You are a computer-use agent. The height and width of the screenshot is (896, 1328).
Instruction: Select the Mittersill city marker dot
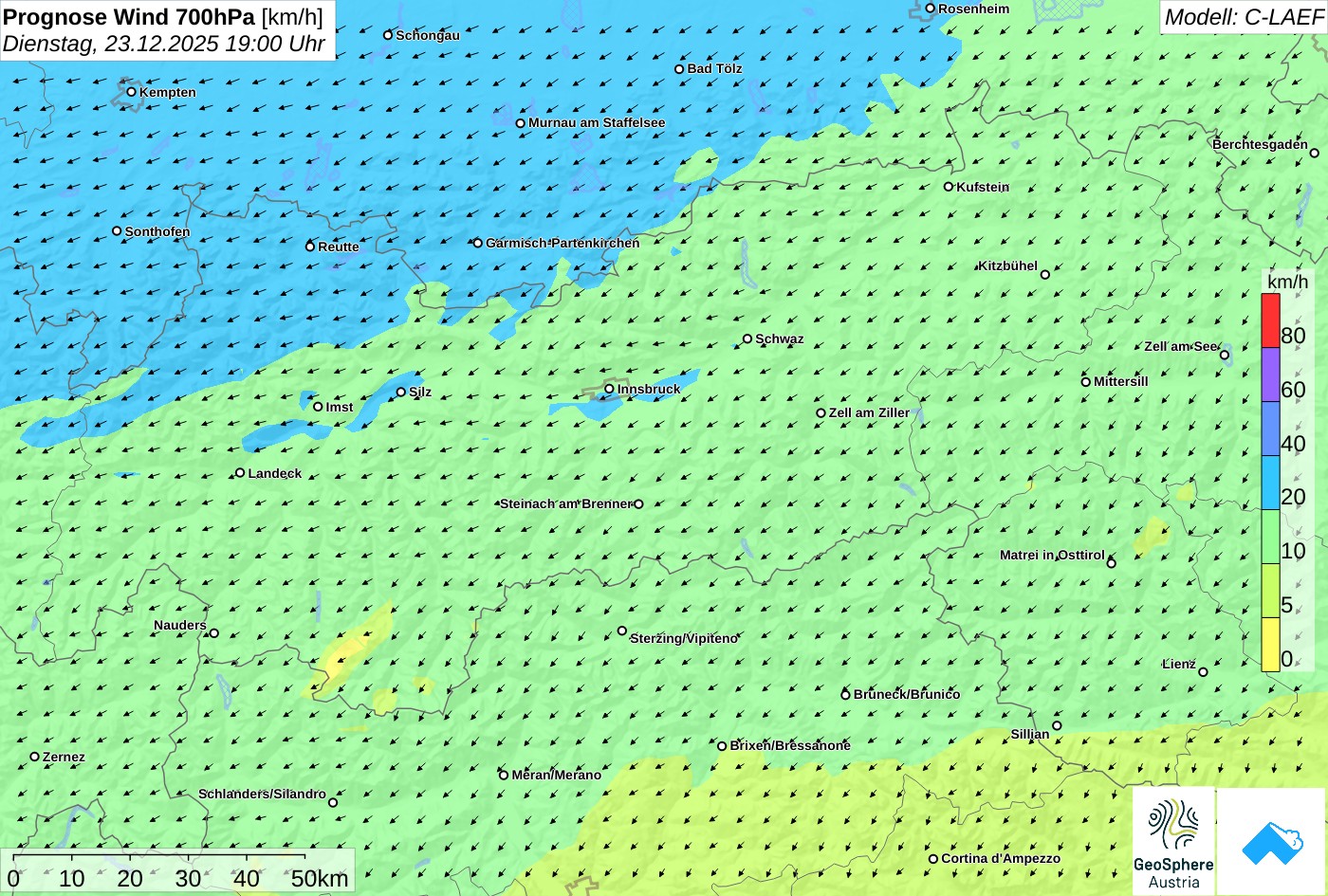pyautogui.click(x=1085, y=382)
